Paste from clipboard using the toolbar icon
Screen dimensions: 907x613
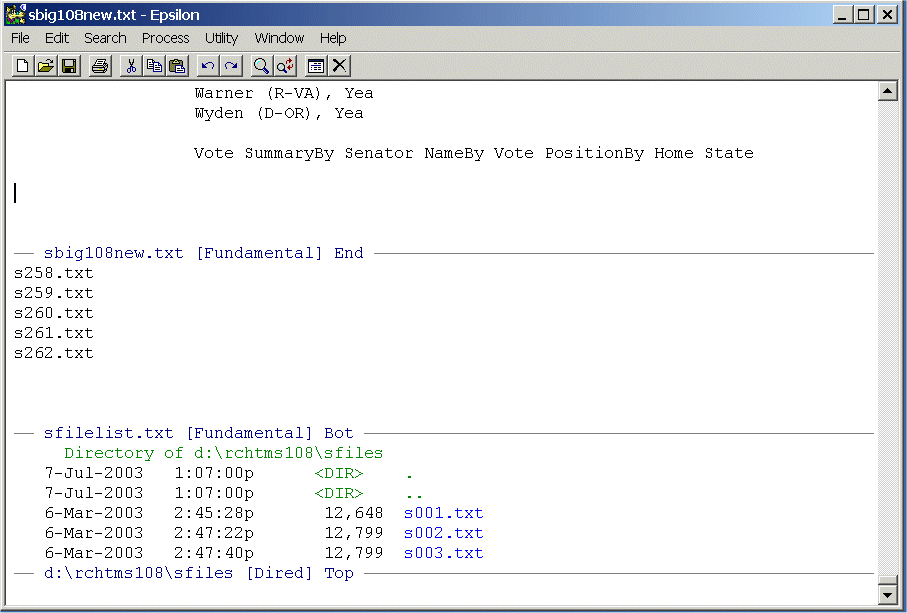click(x=177, y=66)
